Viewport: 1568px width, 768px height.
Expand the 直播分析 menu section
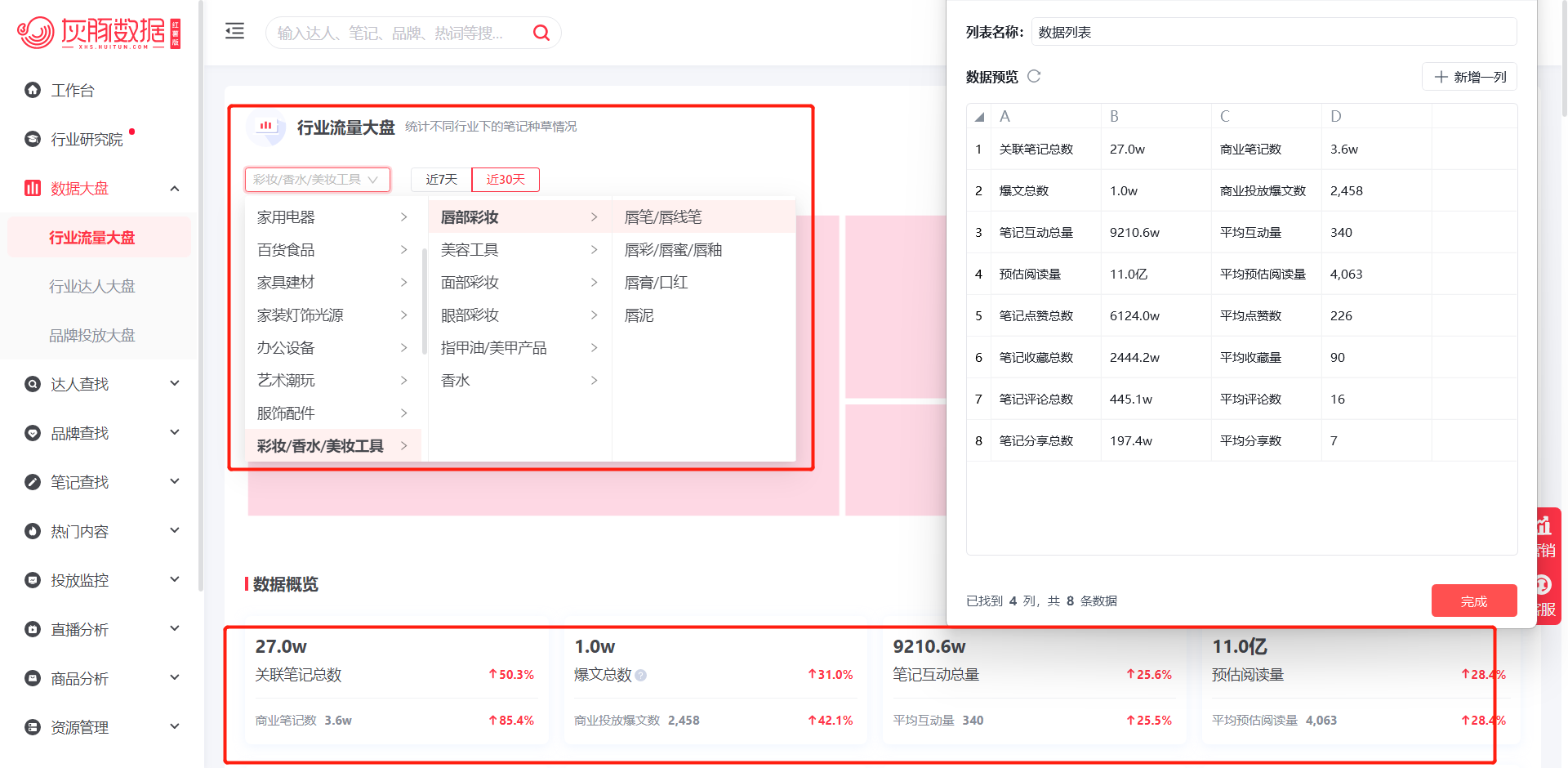tap(175, 628)
